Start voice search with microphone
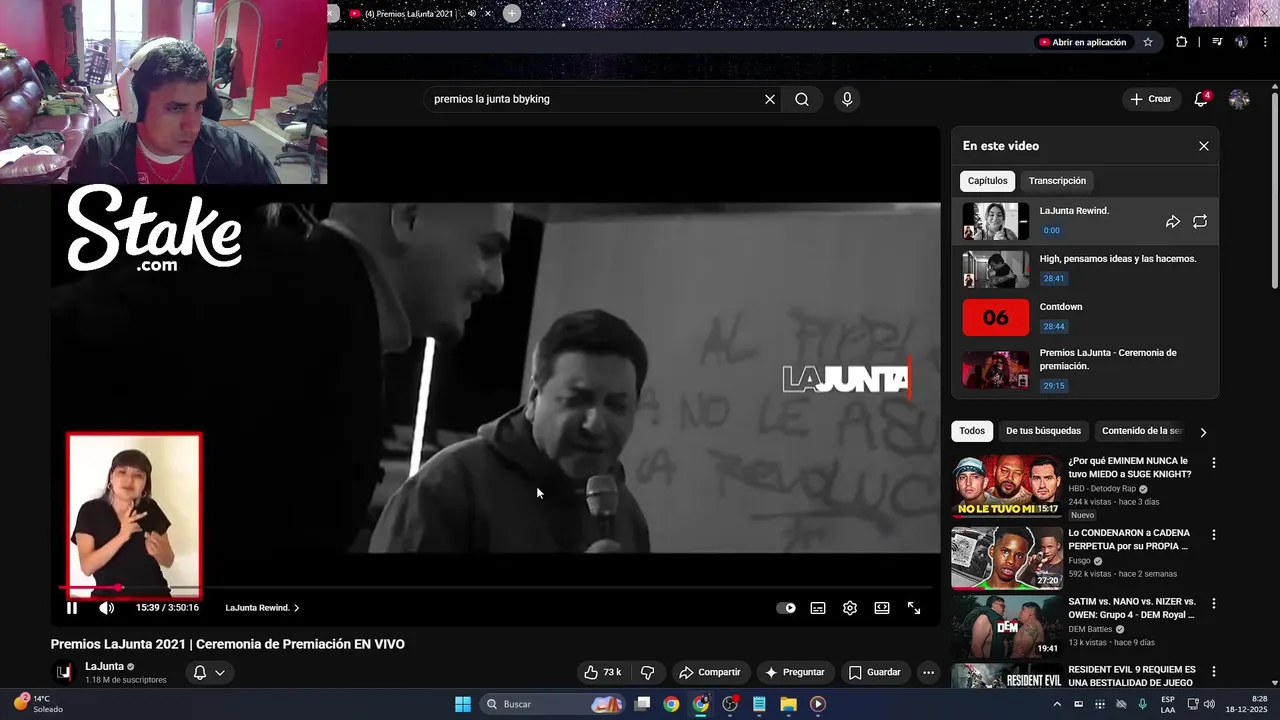The image size is (1280, 720). pos(847,99)
